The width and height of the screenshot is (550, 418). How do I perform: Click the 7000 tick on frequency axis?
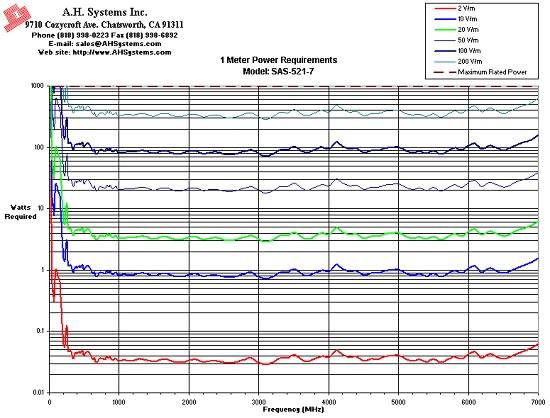point(538,402)
